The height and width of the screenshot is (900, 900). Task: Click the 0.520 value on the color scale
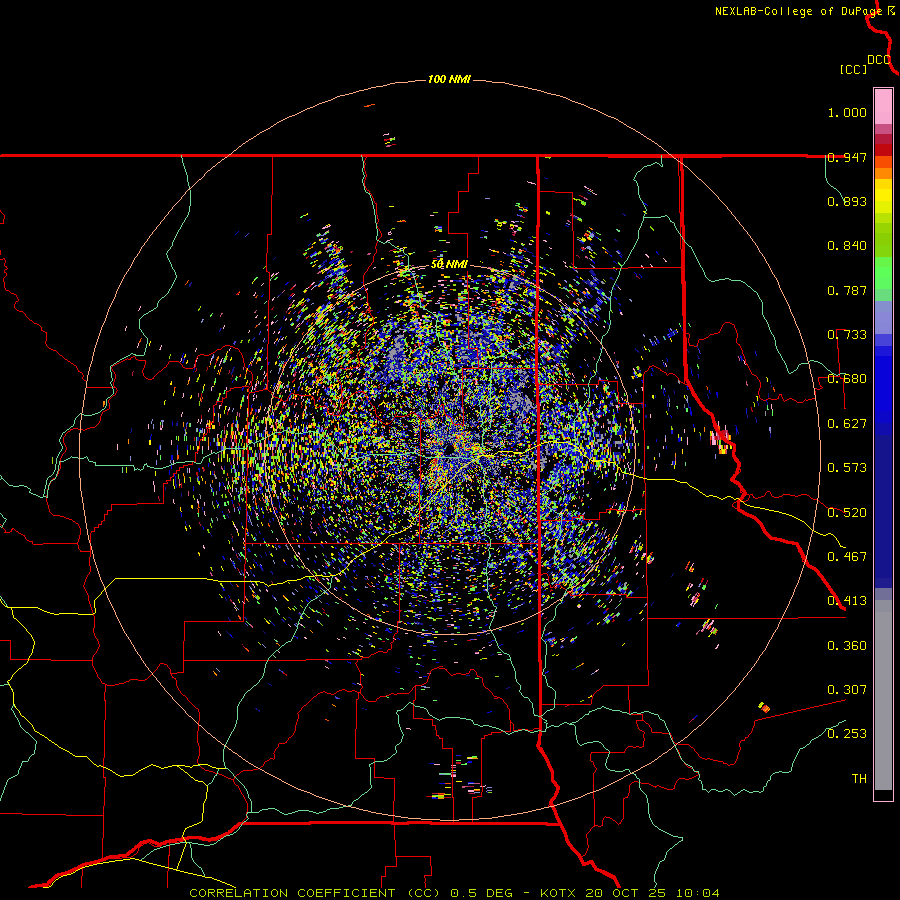847,513
